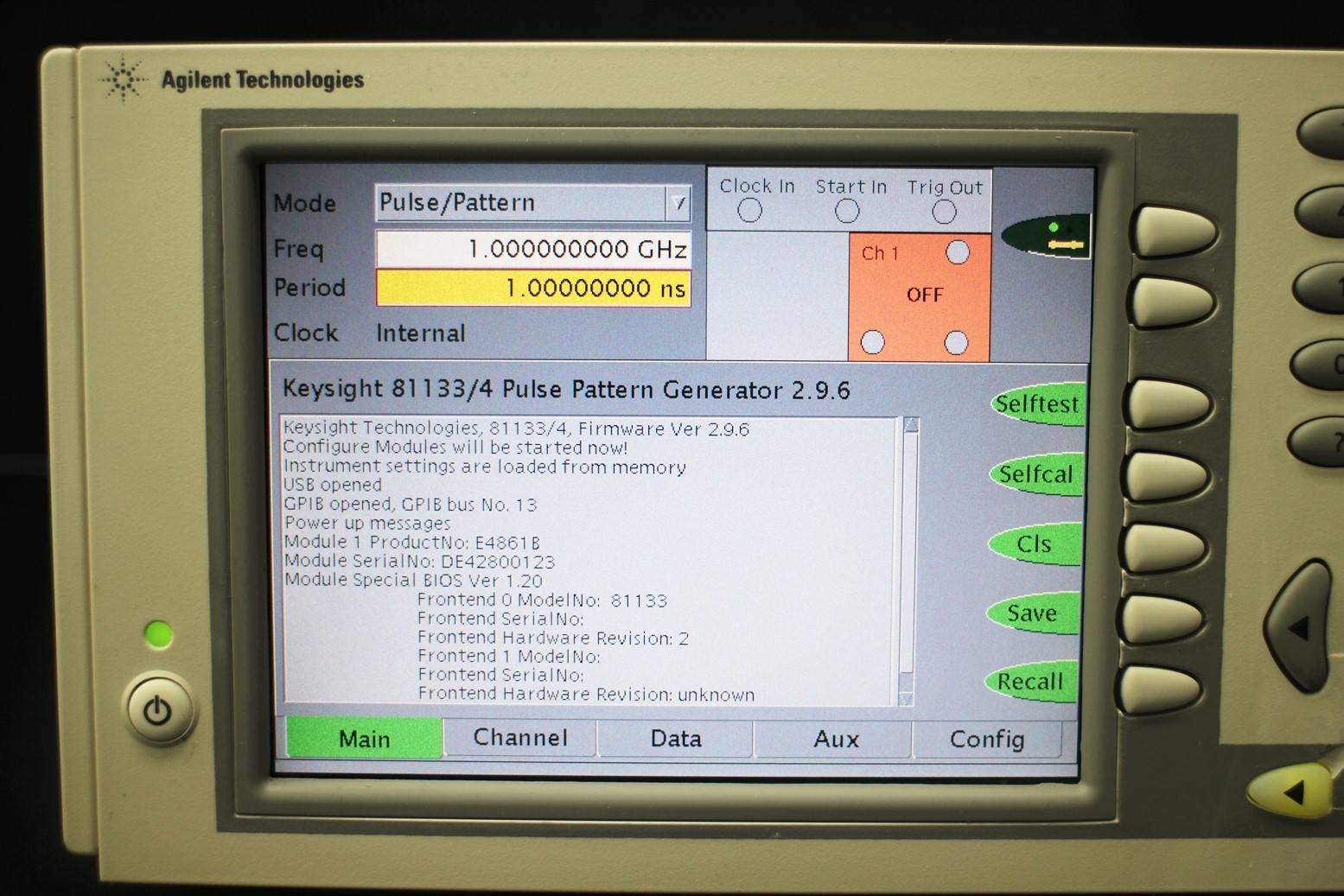Click the dark green status icon above Selftest
1344x896 pixels.
(x=1046, y=236)
